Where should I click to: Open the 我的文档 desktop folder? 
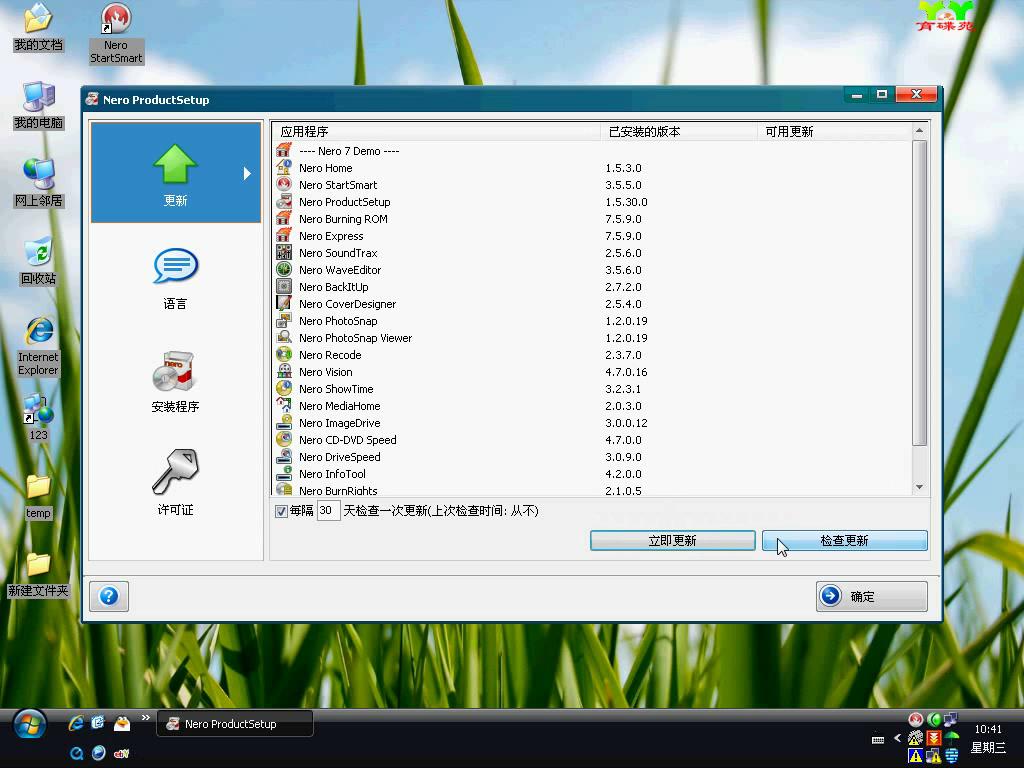[39, 27]
